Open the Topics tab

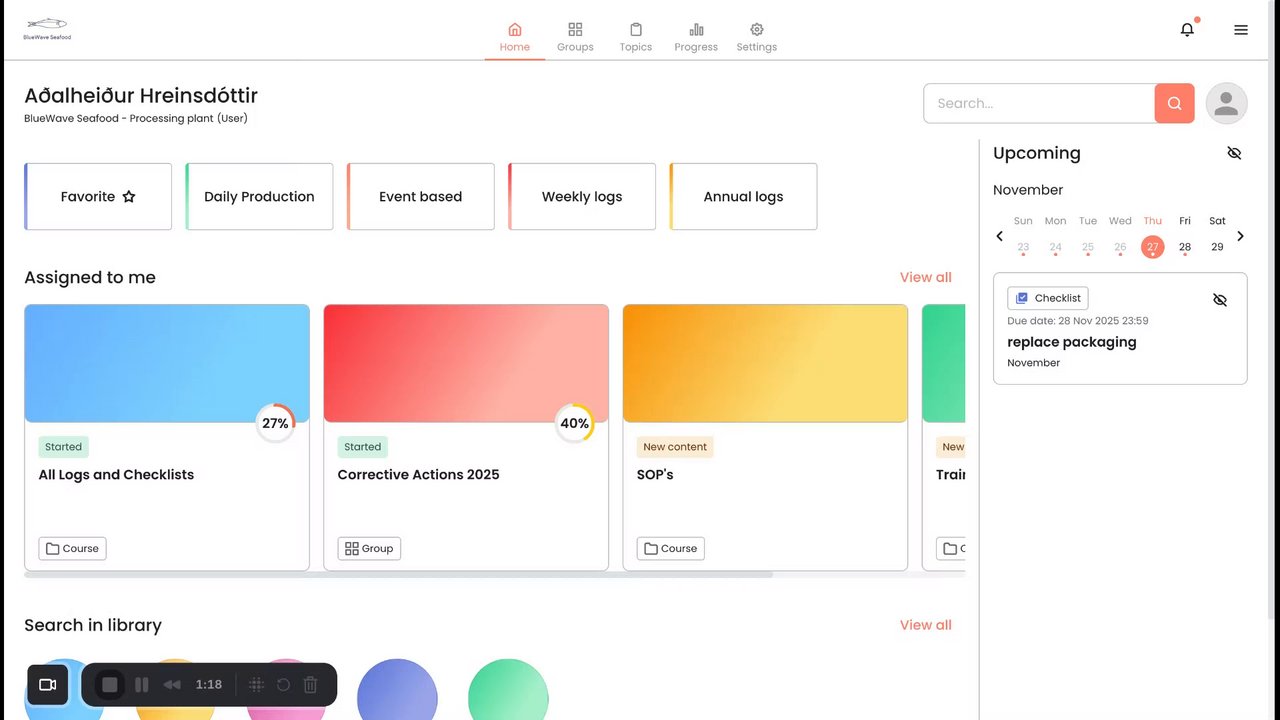click(636, 38)
